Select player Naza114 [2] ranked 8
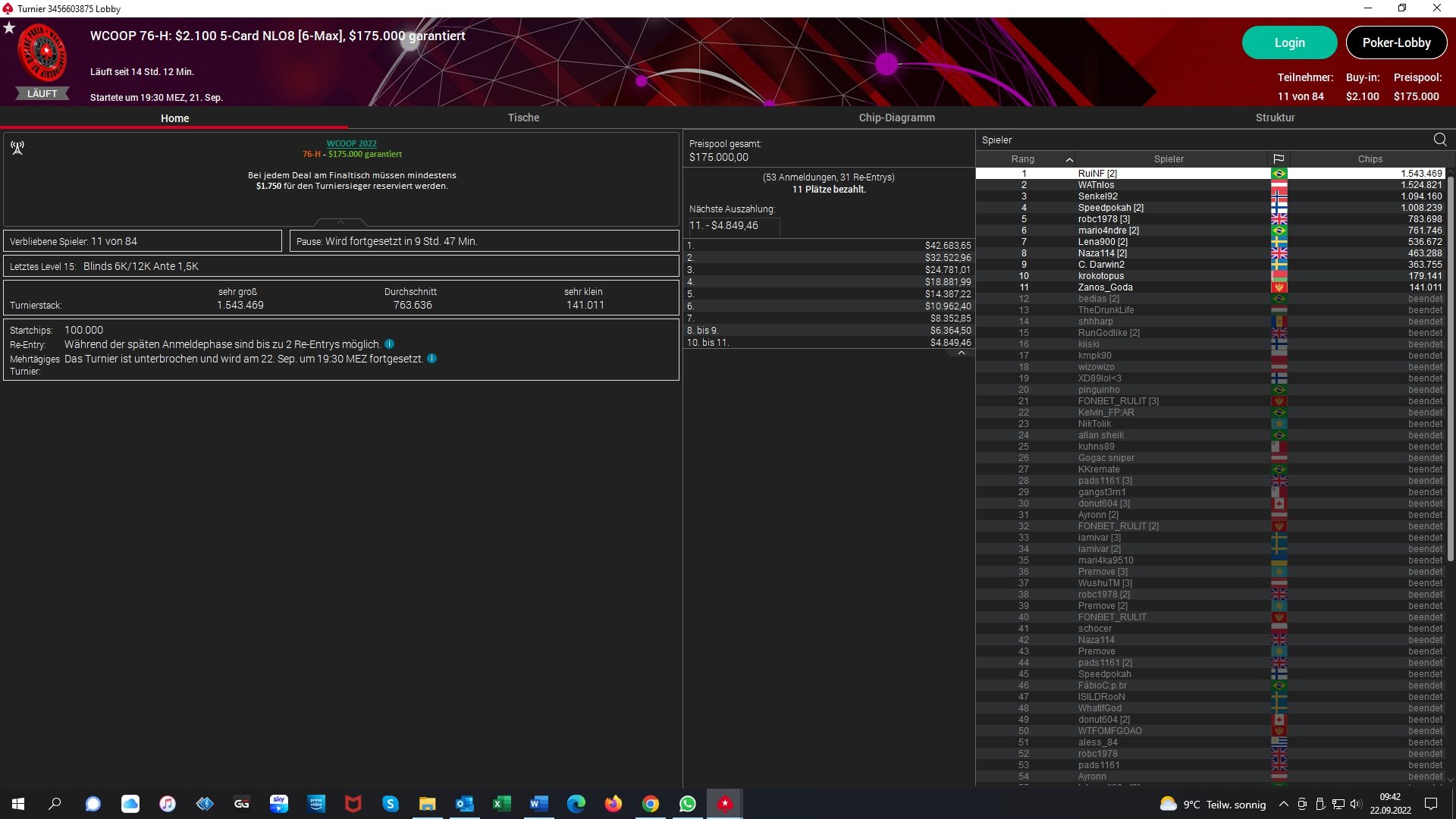The width and height of the screenshot is (1456, 819). 1210,253
